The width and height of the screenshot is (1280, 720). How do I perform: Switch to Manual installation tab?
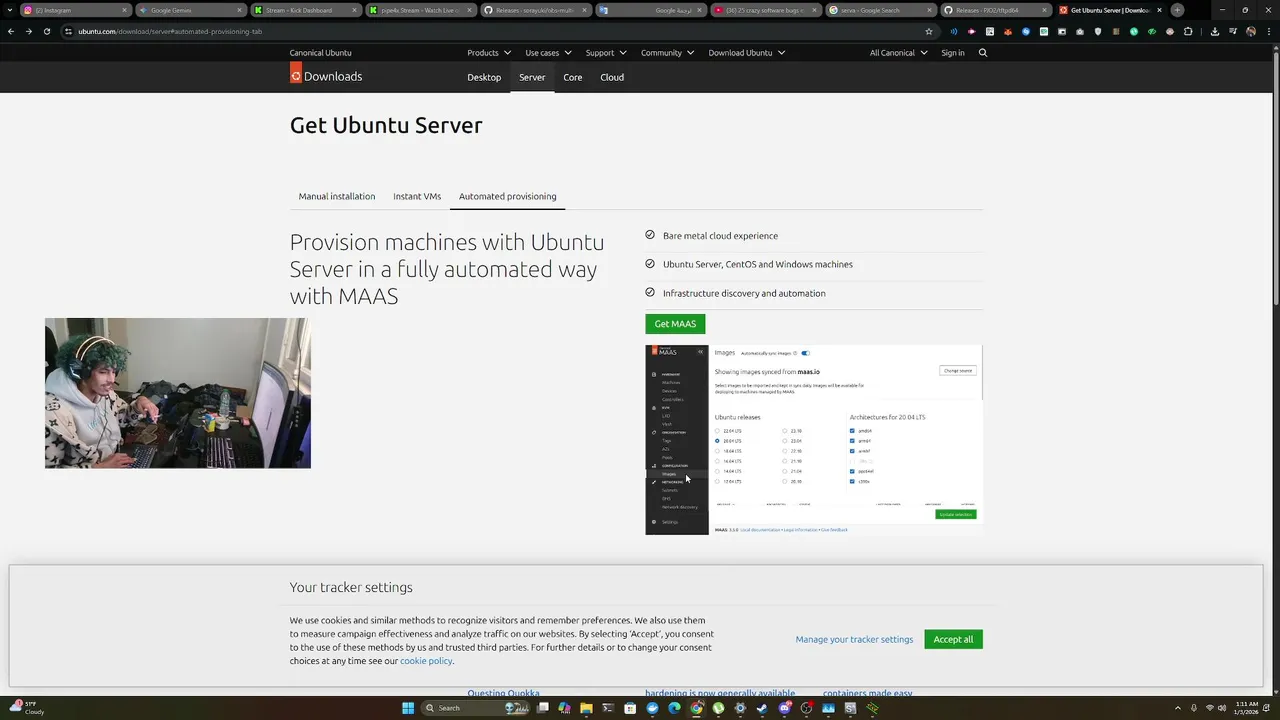pos(337,196)
